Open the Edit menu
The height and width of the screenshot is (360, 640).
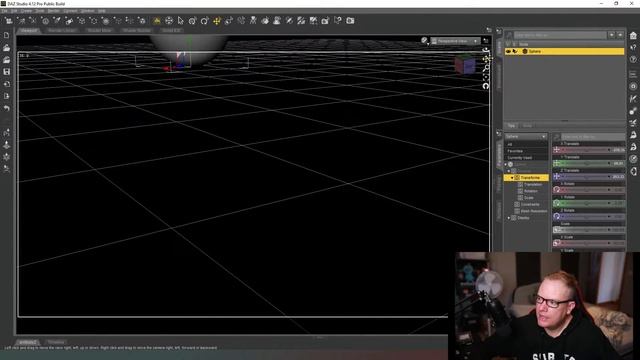14,11
